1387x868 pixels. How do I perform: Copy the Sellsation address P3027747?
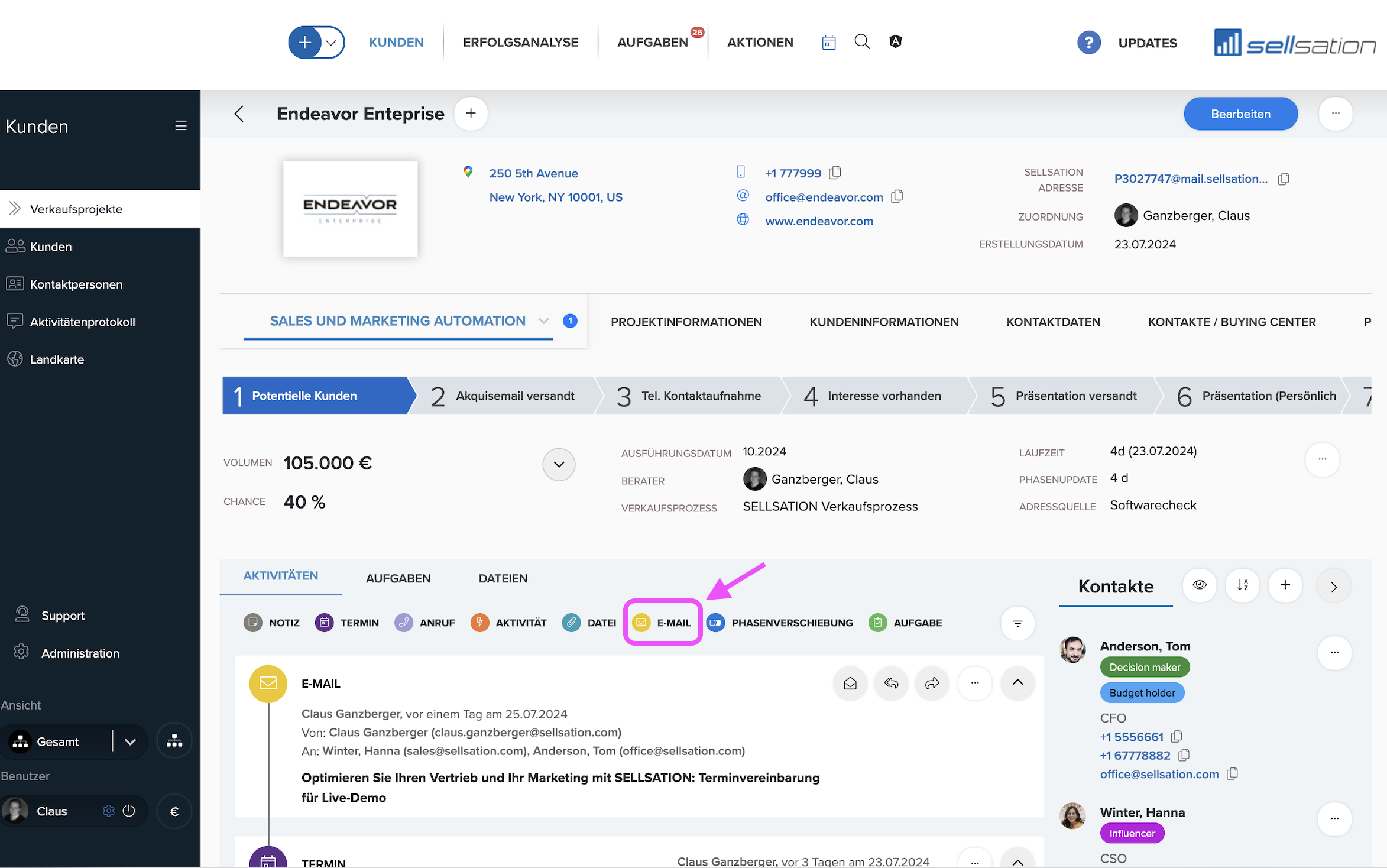1284,179
